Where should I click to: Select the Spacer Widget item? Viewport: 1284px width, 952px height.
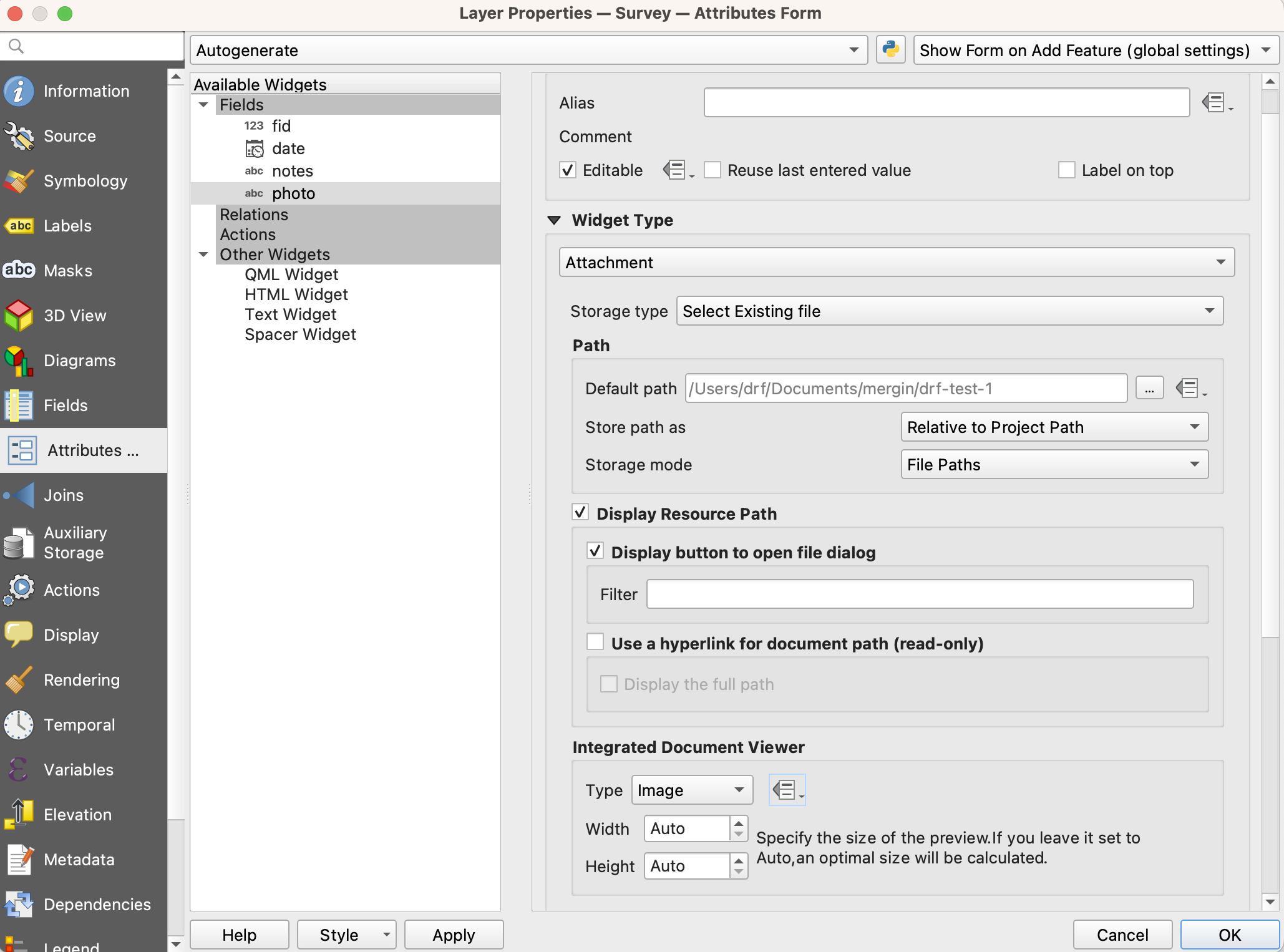tap(300, 334)
